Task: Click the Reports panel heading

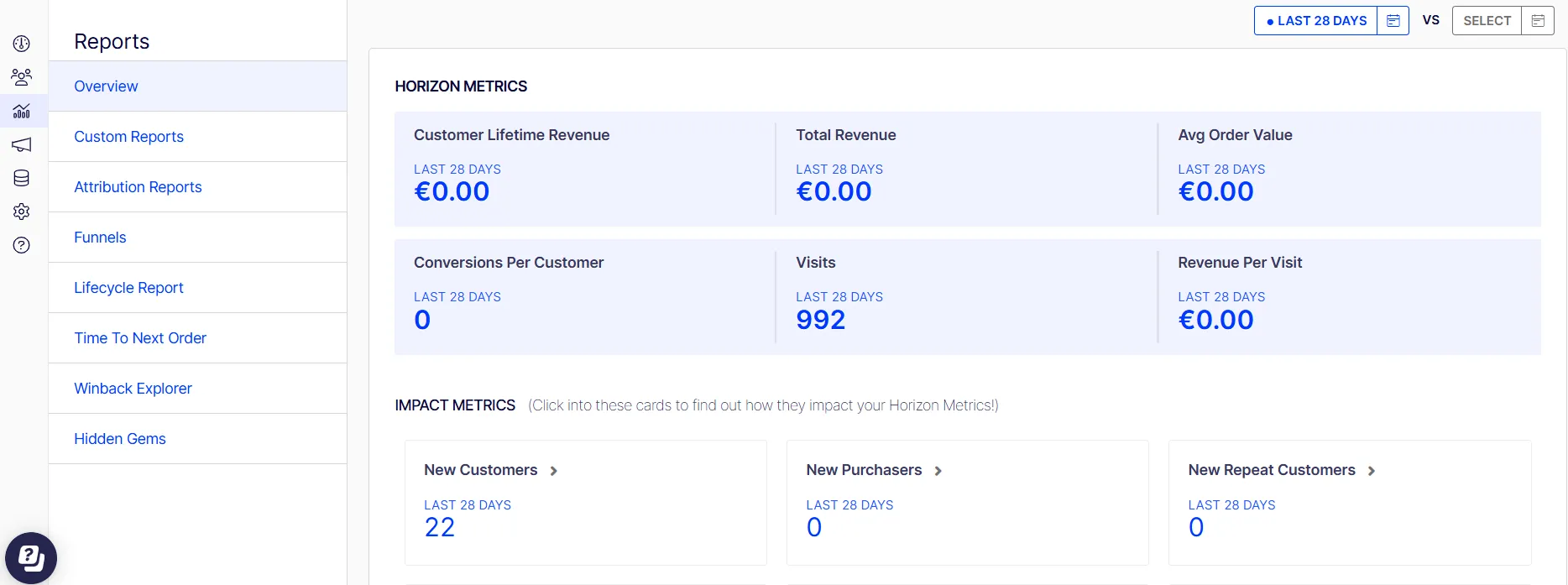Action: click(112, 41)
